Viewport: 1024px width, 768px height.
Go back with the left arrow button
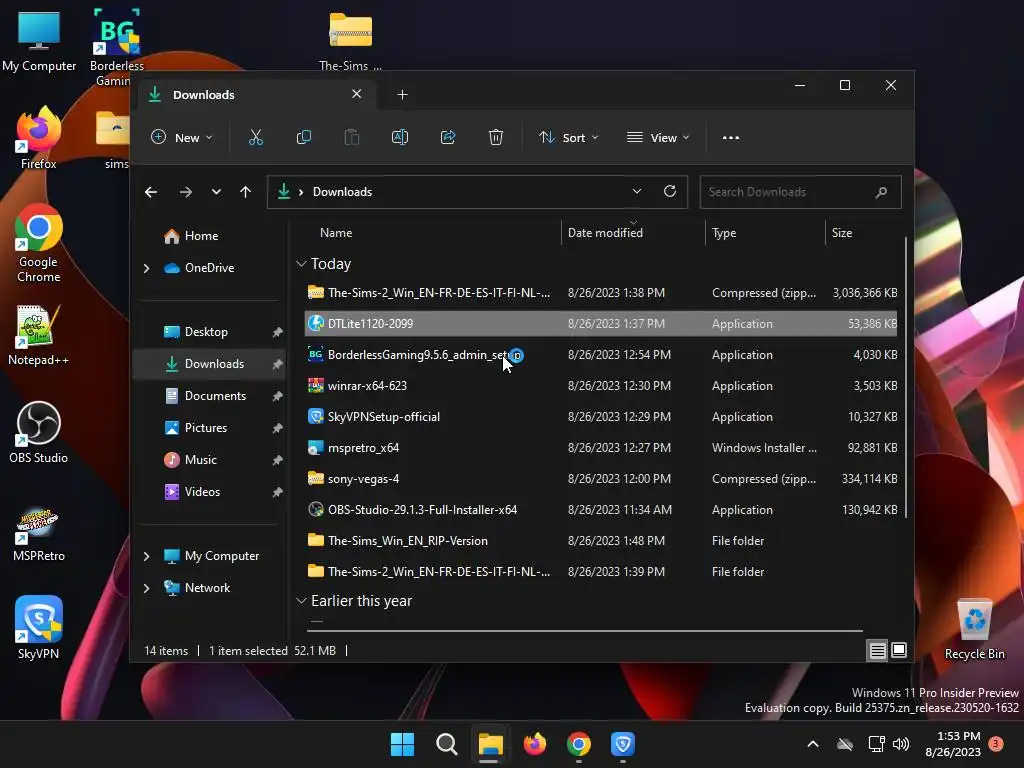coord(151,192)
